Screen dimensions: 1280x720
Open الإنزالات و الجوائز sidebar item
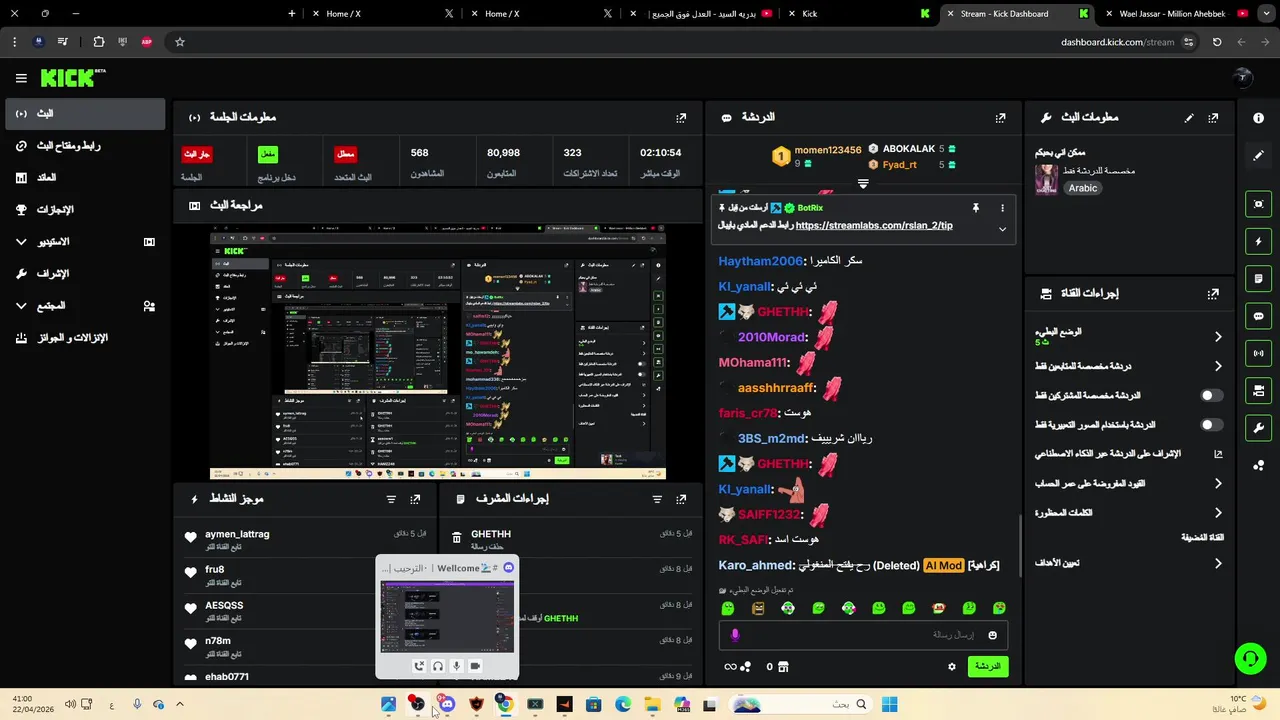coord(86,338)
